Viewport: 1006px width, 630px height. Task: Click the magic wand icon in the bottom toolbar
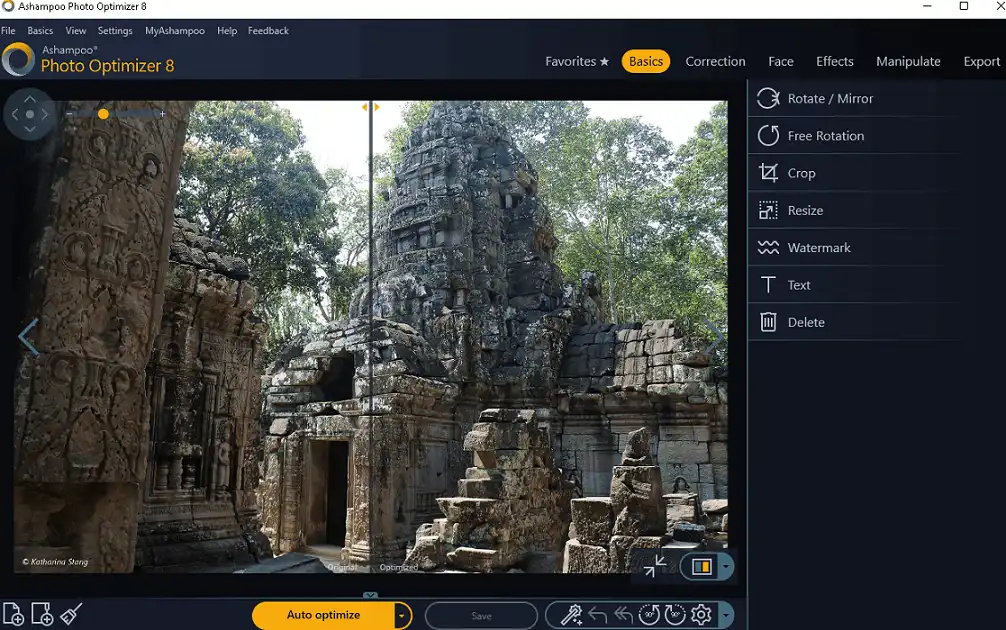[x=571, y=615]
